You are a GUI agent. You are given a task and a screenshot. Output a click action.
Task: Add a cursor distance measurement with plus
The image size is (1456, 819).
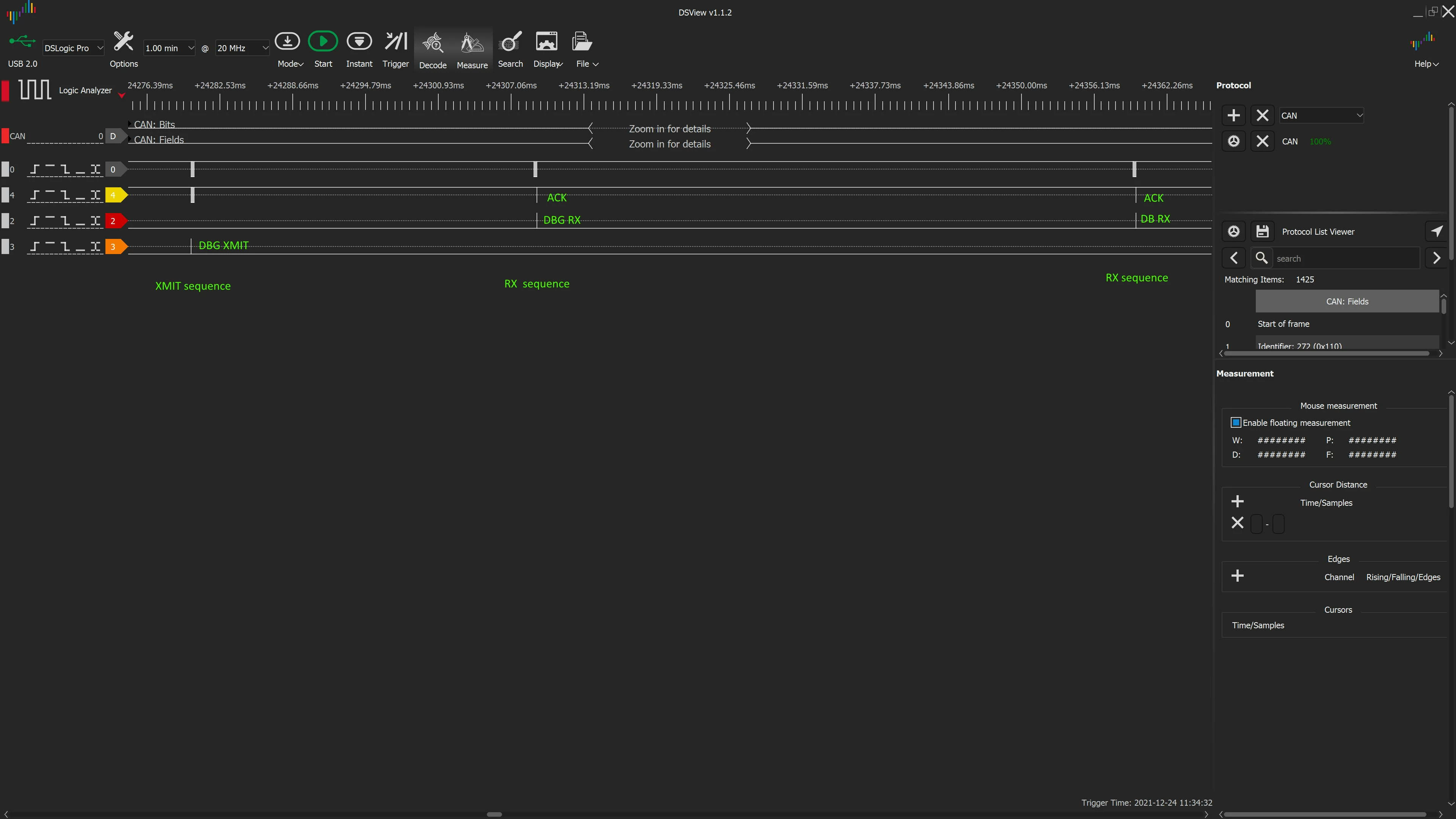1237,501
